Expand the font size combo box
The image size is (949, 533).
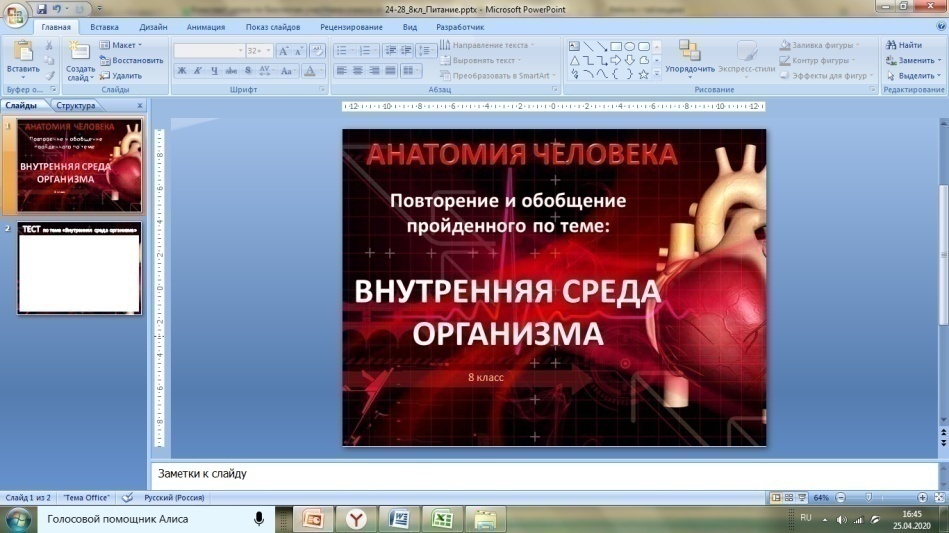click(268, 51)
